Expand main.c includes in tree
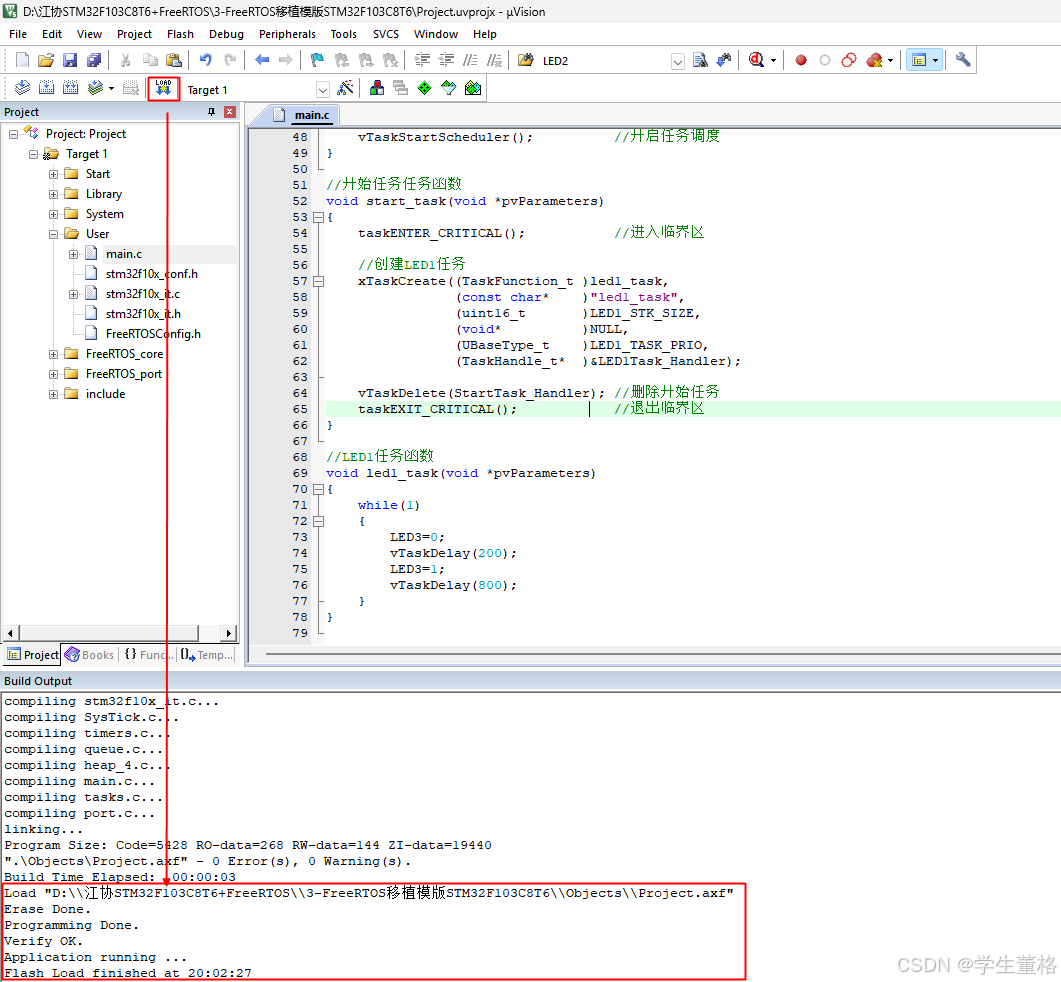 tap(74, 254)
